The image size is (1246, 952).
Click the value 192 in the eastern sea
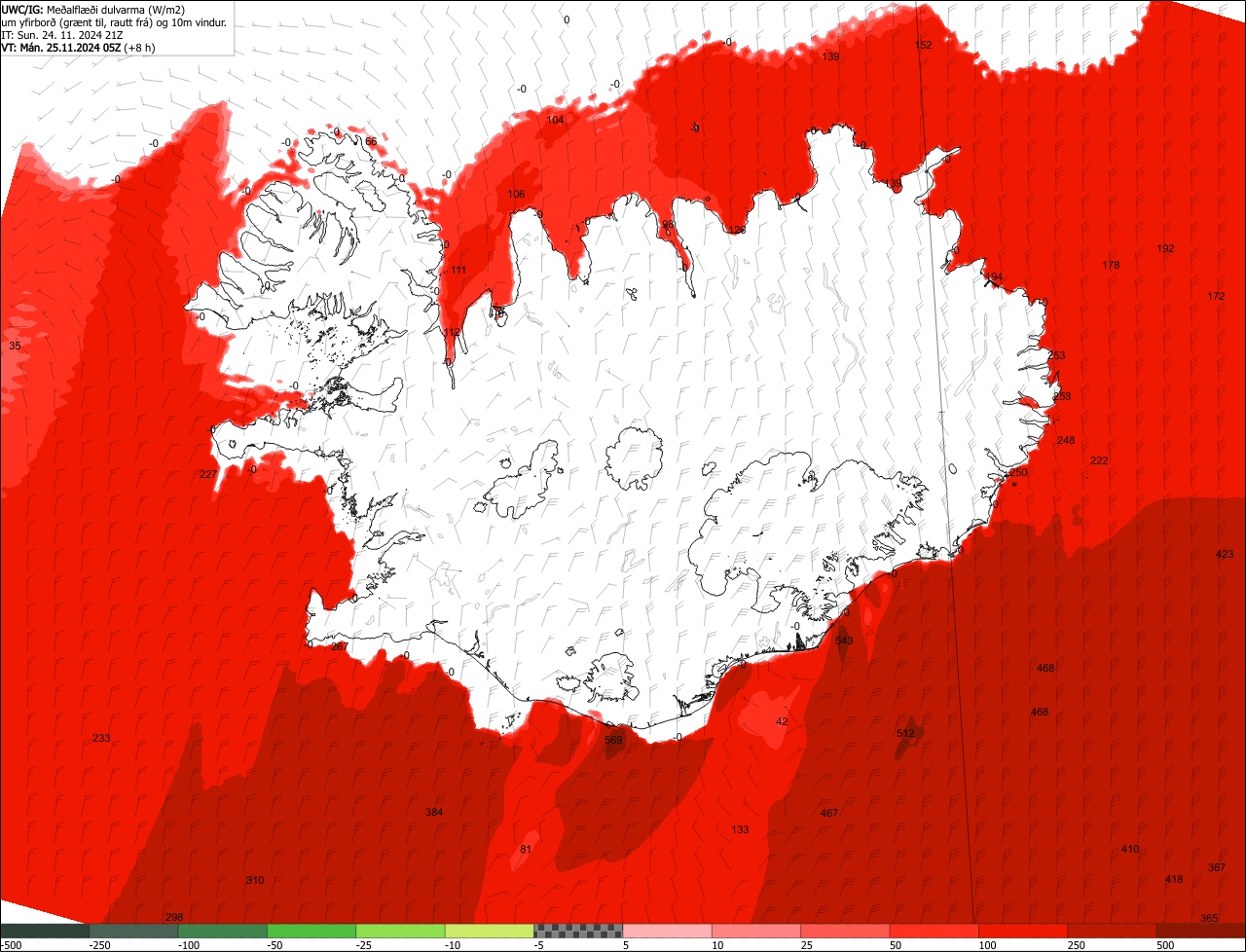(x=1165, y=248)
